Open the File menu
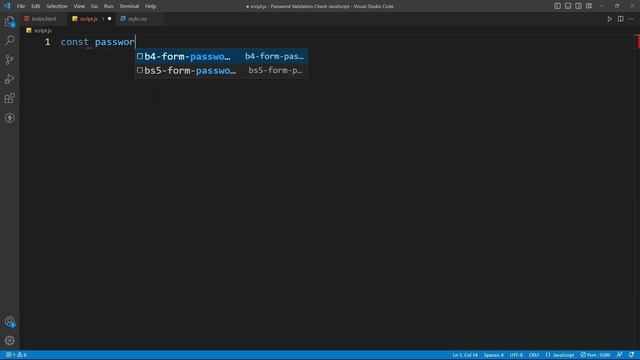The height and width of the screenshot is (360, 640). tap(21, 6)
